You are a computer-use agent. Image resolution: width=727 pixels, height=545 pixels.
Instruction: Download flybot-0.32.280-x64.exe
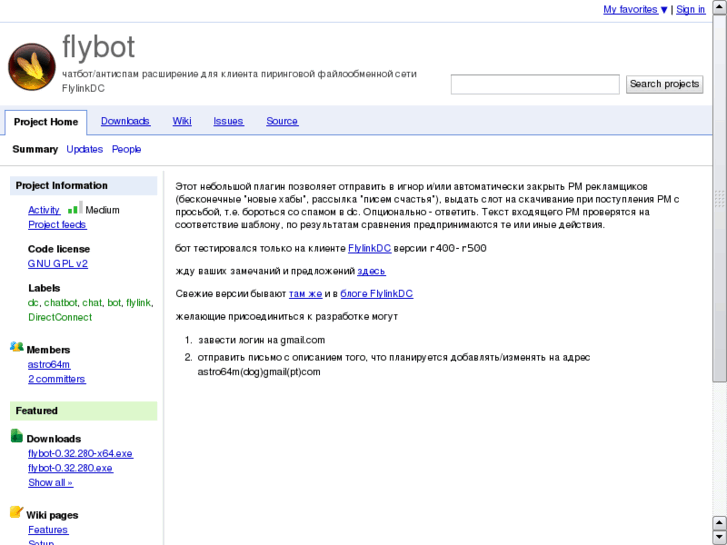[x=80, y=454]
